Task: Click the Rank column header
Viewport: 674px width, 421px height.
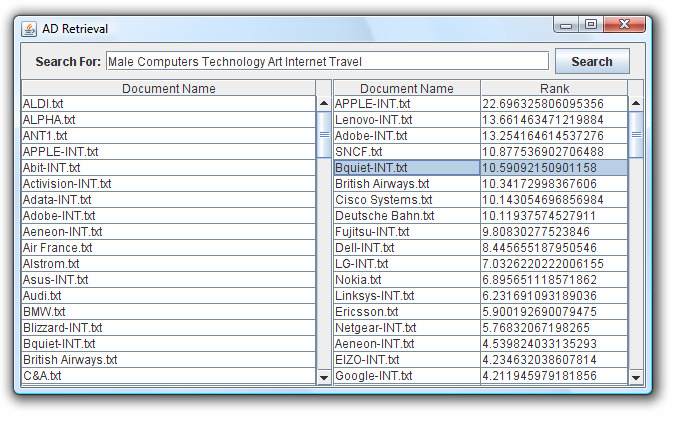Action: point(554,88)
